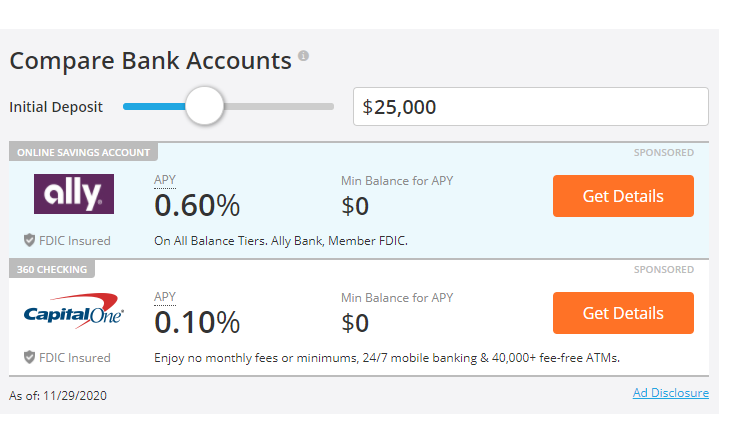Click the $25,000 deposit input field
The height and width of the screenshot is (426, 741).
coord(530,107)
